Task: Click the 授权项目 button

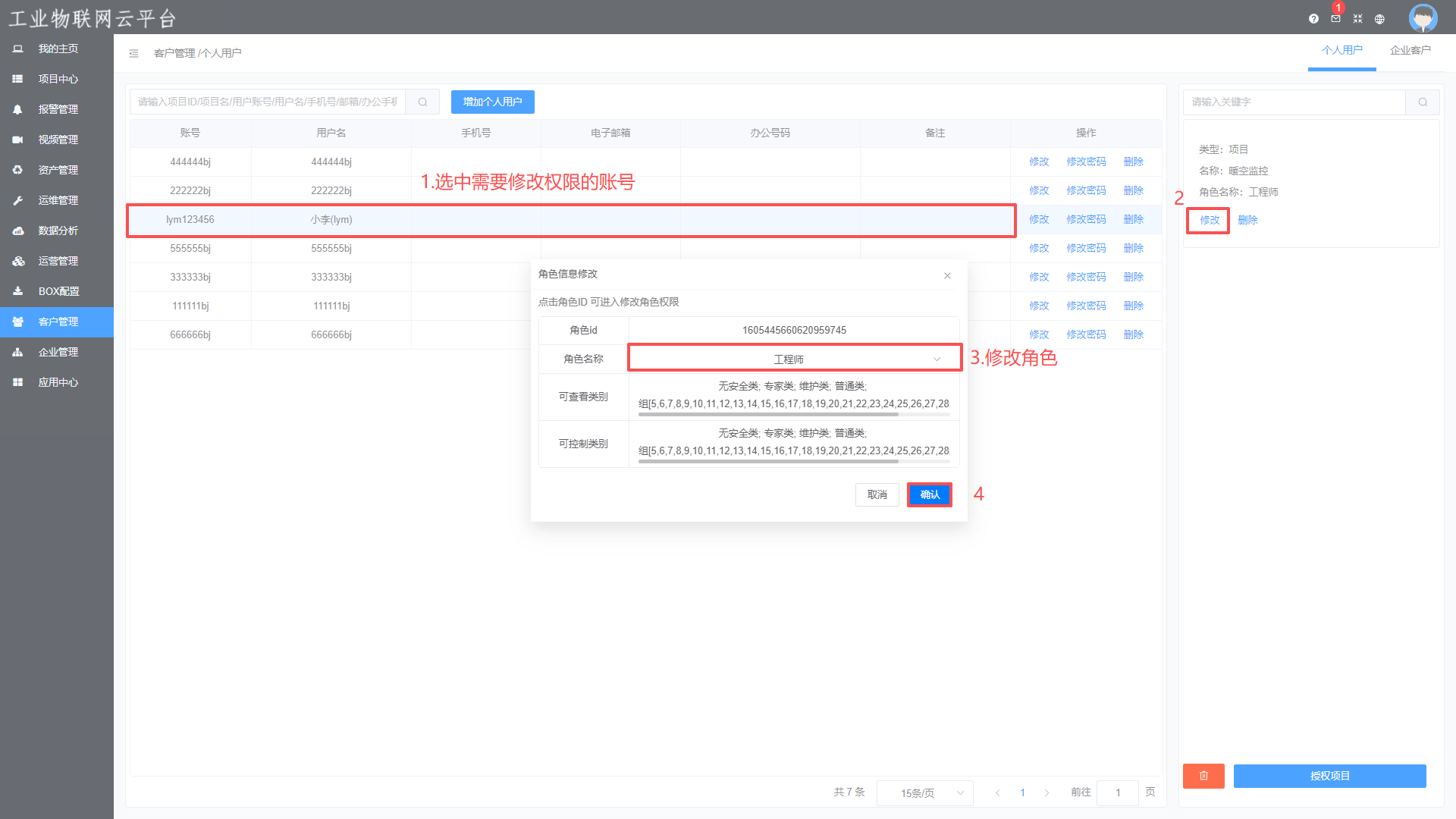Action: pyautogui.click(x=1329, y=776)
